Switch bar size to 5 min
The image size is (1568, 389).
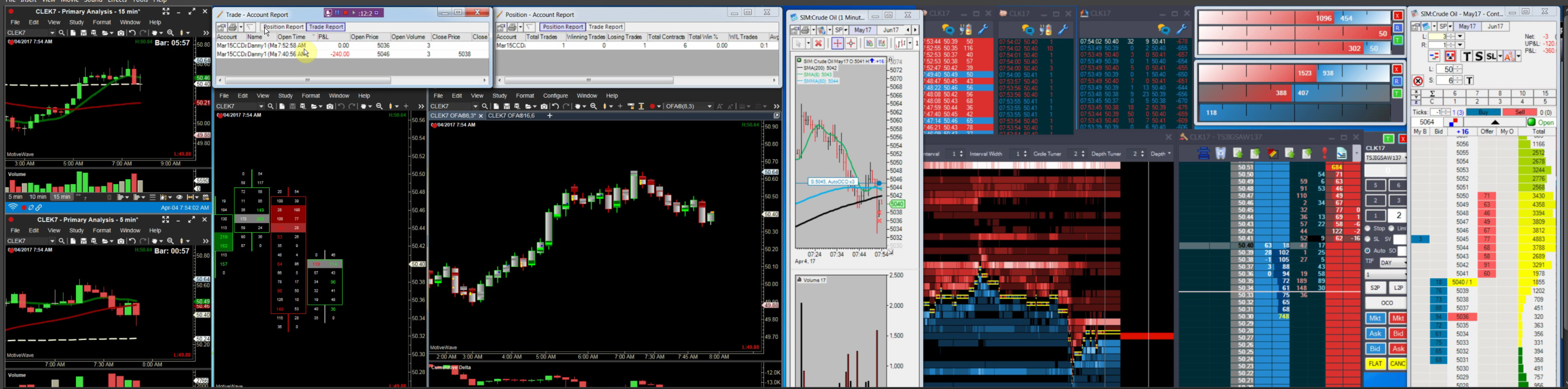coord(15,197)
